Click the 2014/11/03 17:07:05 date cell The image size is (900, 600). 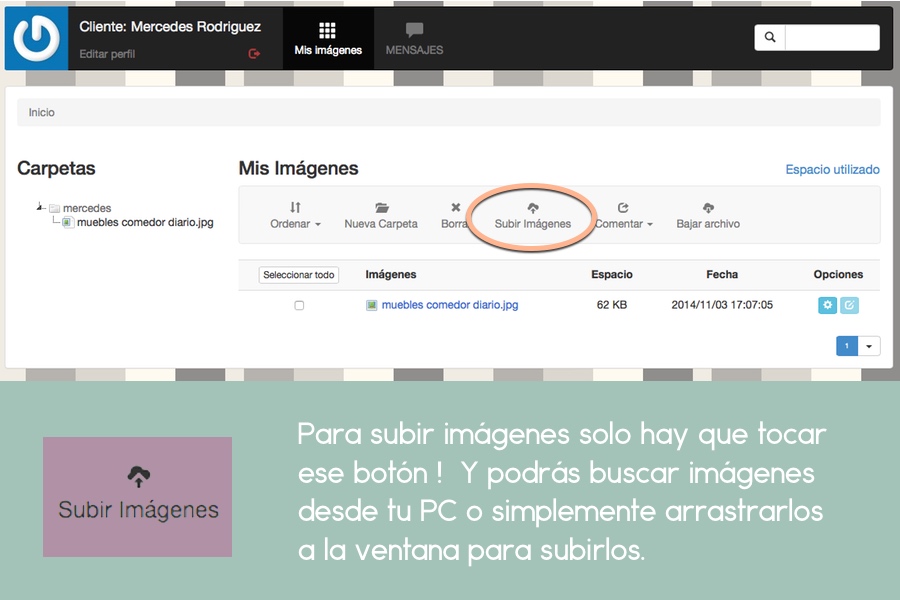click(x=722, y=305)
